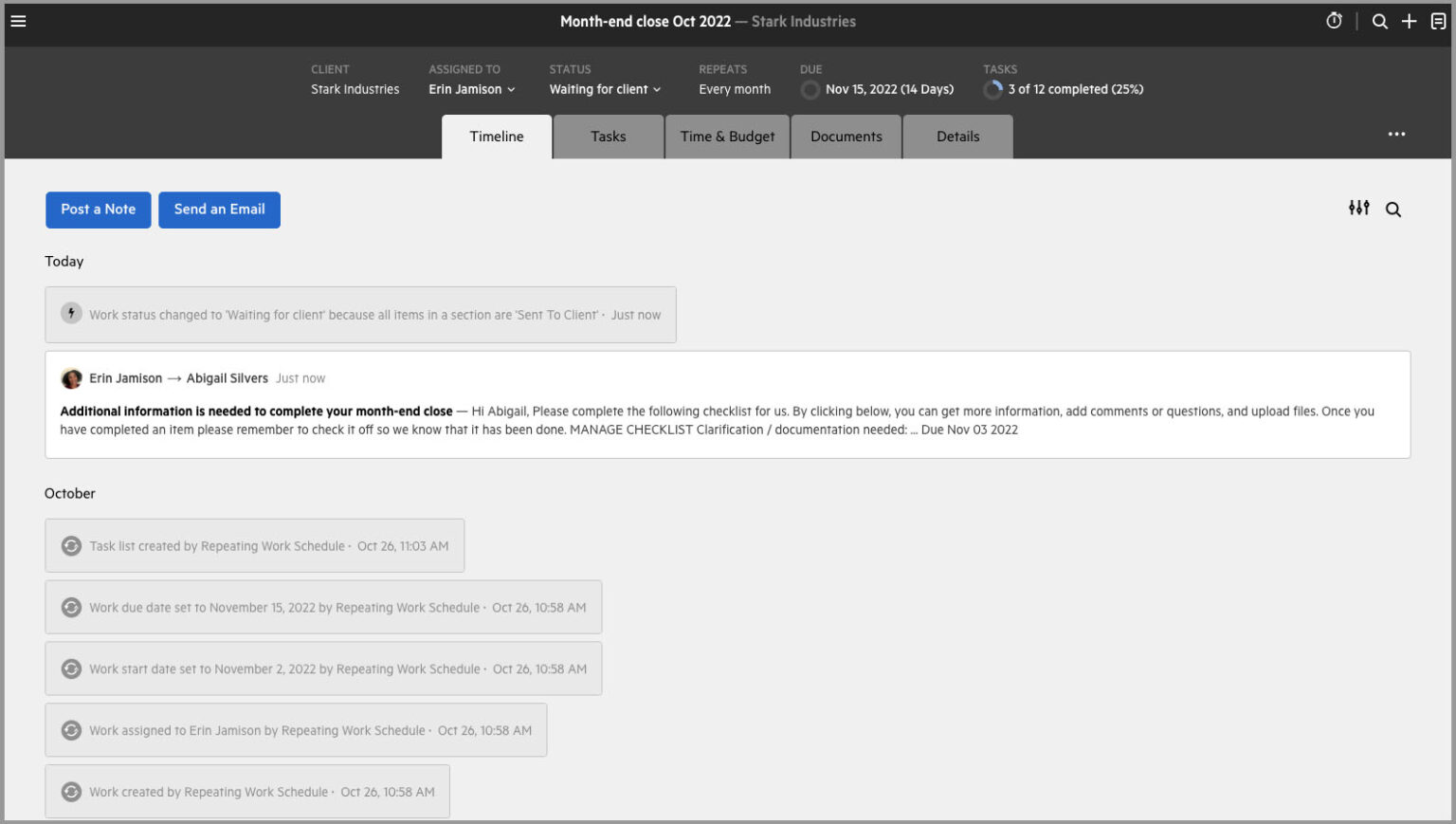Viewport: 1456px width, 824px height.
Task: Click Erin Jamison's avatar on the email entry
Action: pos(71,377)
